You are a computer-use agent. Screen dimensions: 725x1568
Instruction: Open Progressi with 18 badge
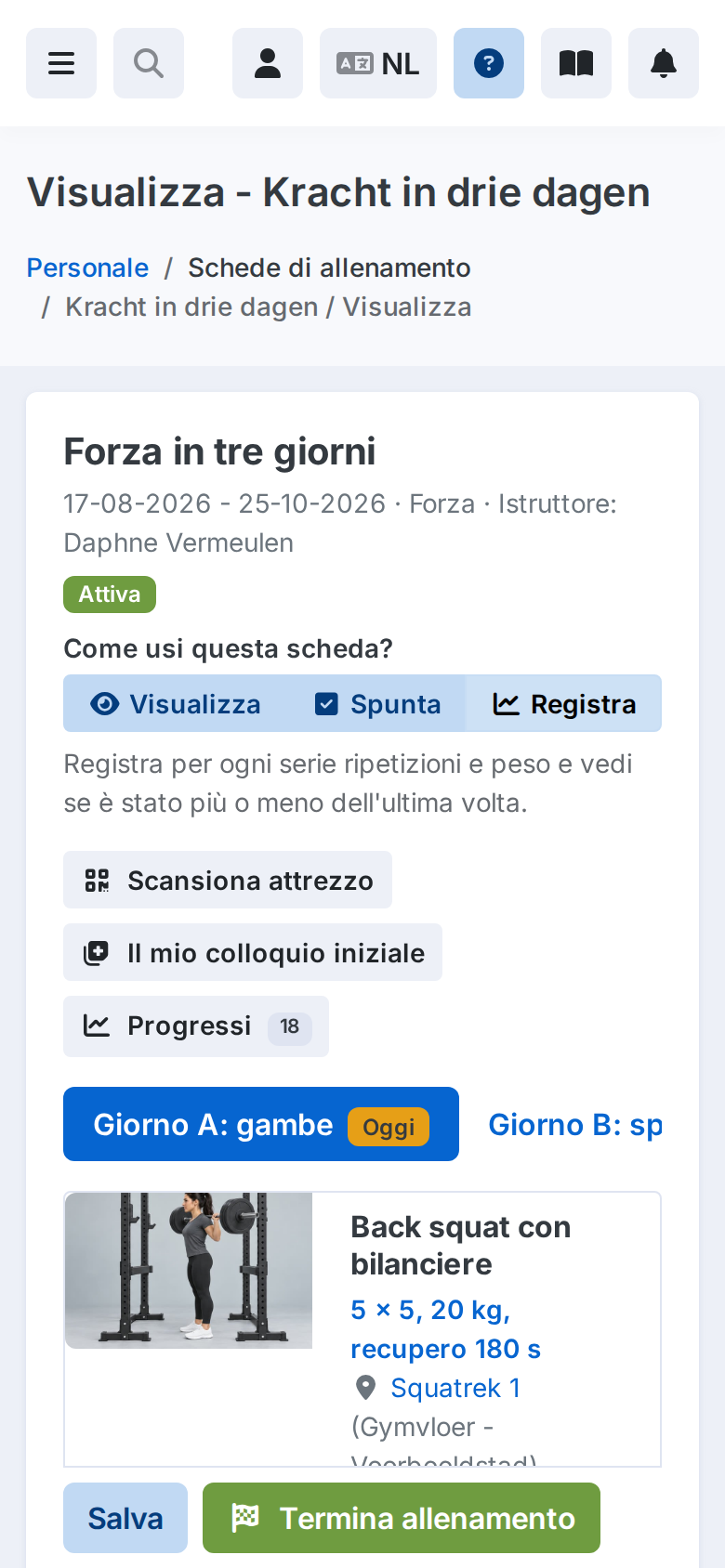click(x=196, y=1026)
